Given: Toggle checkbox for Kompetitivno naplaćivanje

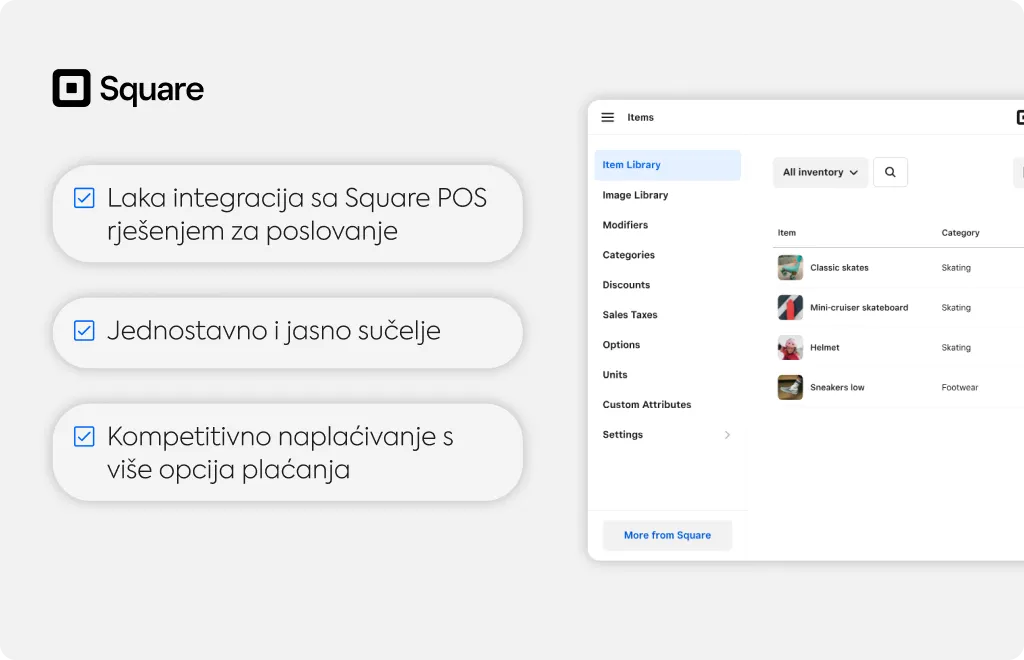Looking at the screenshot, I should tap(84, 436).
